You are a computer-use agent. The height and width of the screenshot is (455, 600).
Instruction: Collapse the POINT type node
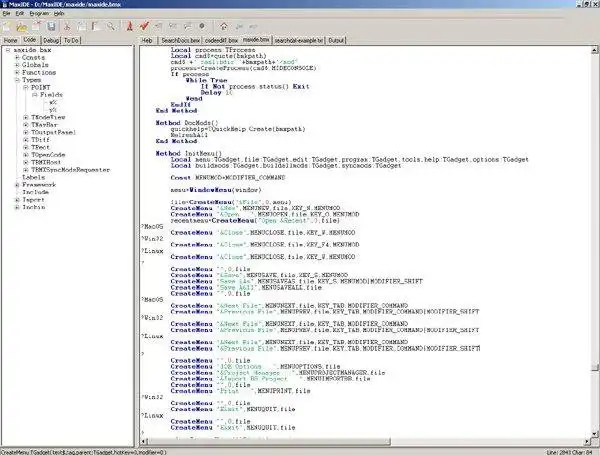coord(26,87)
